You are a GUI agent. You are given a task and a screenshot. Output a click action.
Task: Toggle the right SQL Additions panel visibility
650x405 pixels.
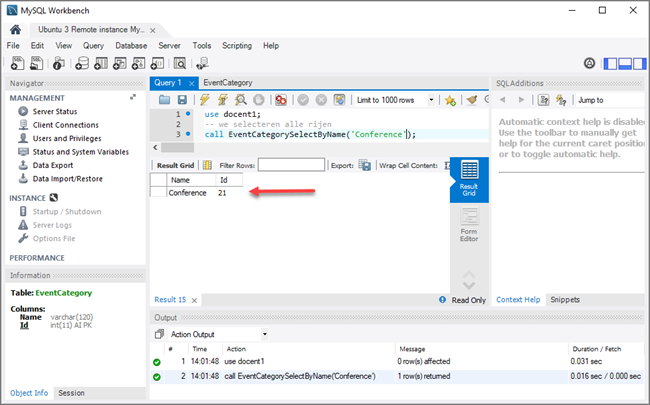click(x=639, y=63)
